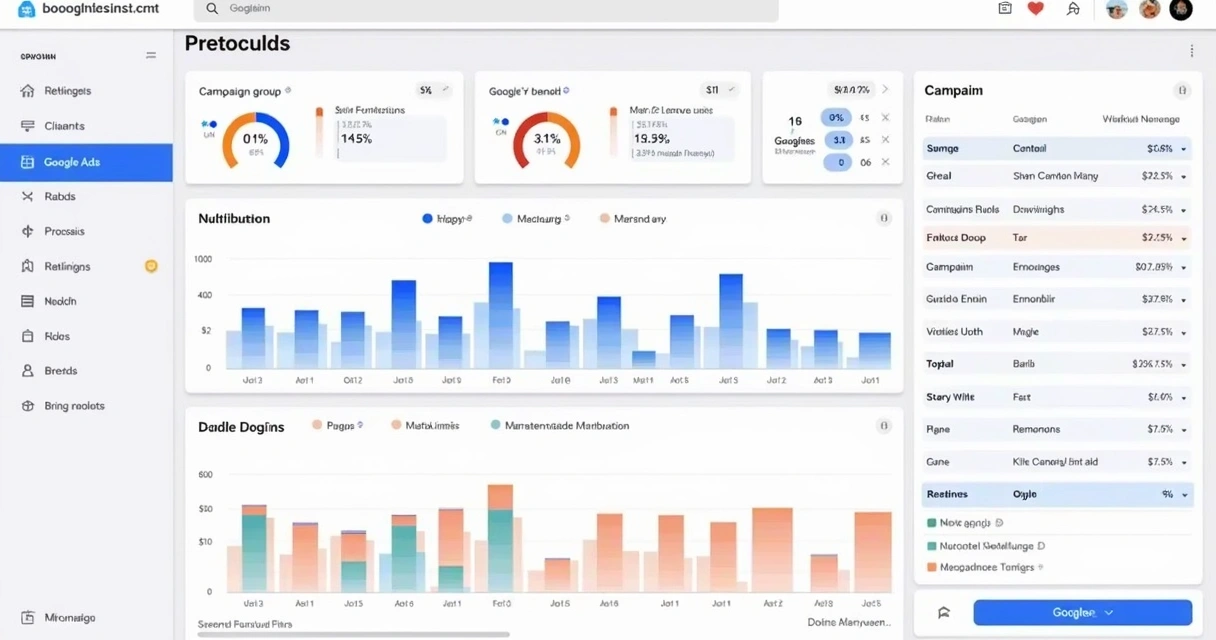This screenshot has width=1216, height=640.
Task: Select Google Ads in the sidebar
Action: pyautogui.click(x=70, y=160)
